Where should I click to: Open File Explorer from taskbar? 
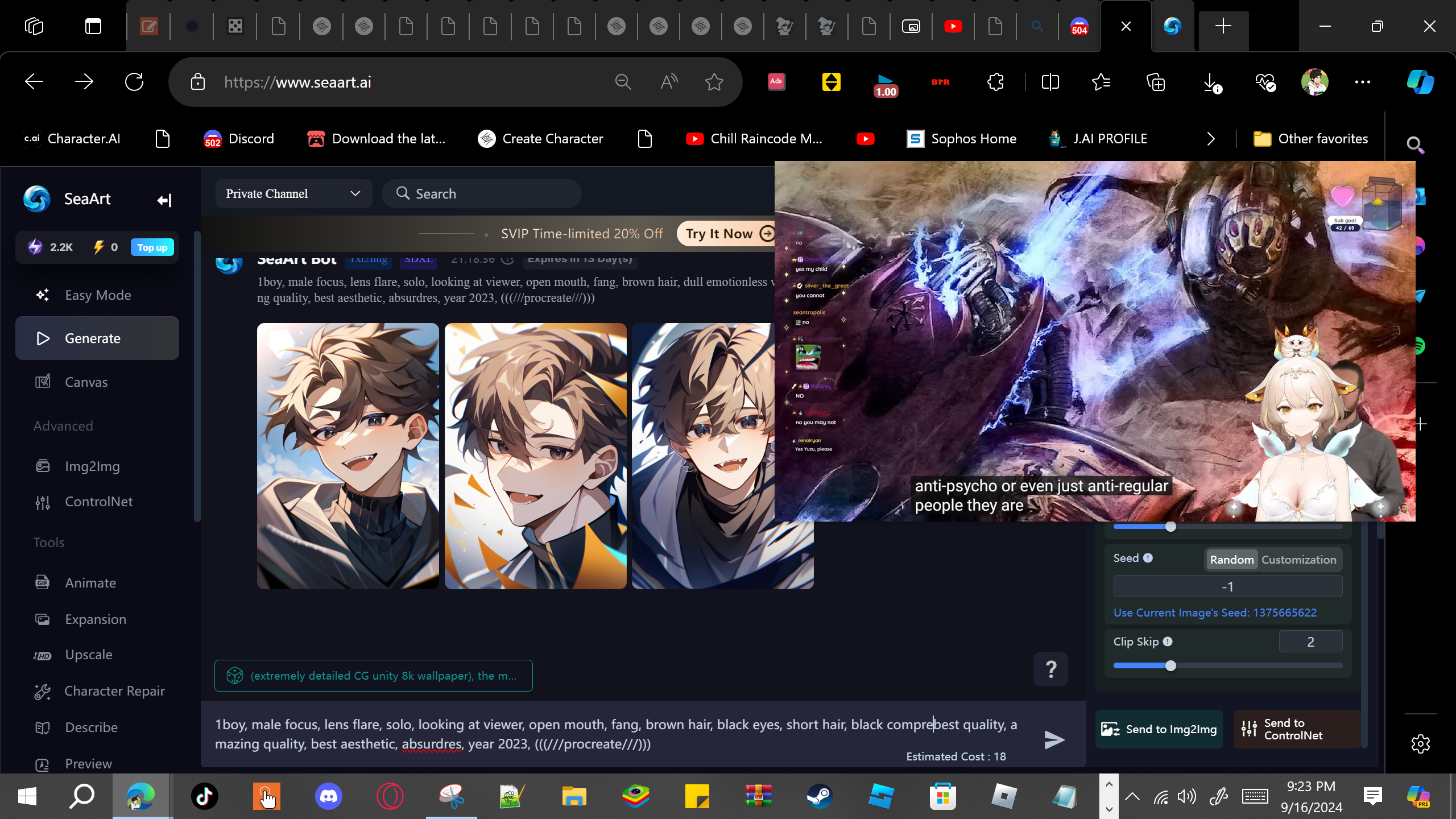tap(574, 796)
